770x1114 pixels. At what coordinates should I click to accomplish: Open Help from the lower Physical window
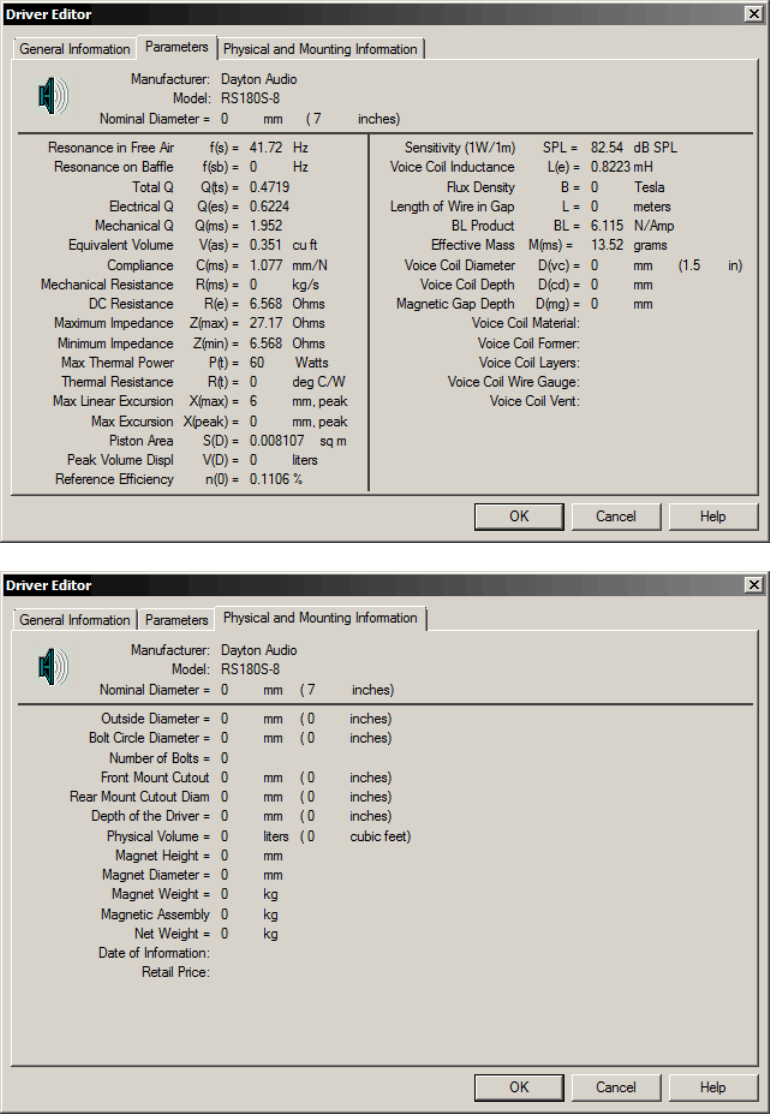click(712, 1087)
